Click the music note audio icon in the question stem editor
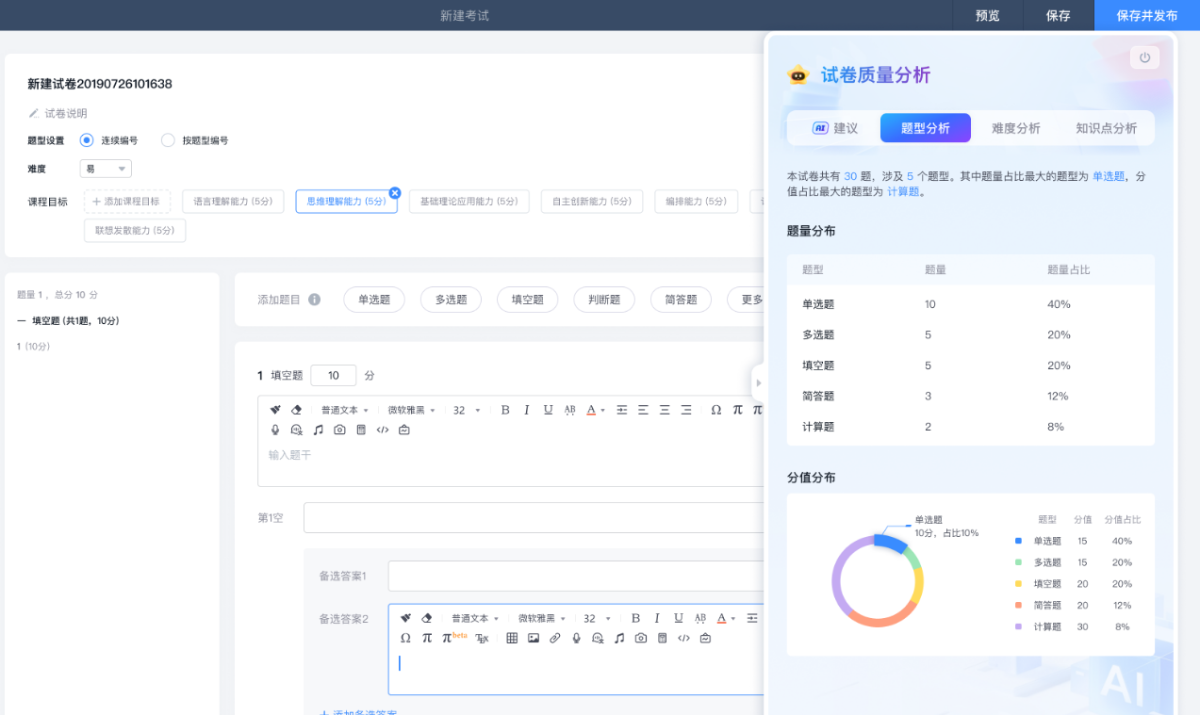1200x715 pixels. [318, 430]
